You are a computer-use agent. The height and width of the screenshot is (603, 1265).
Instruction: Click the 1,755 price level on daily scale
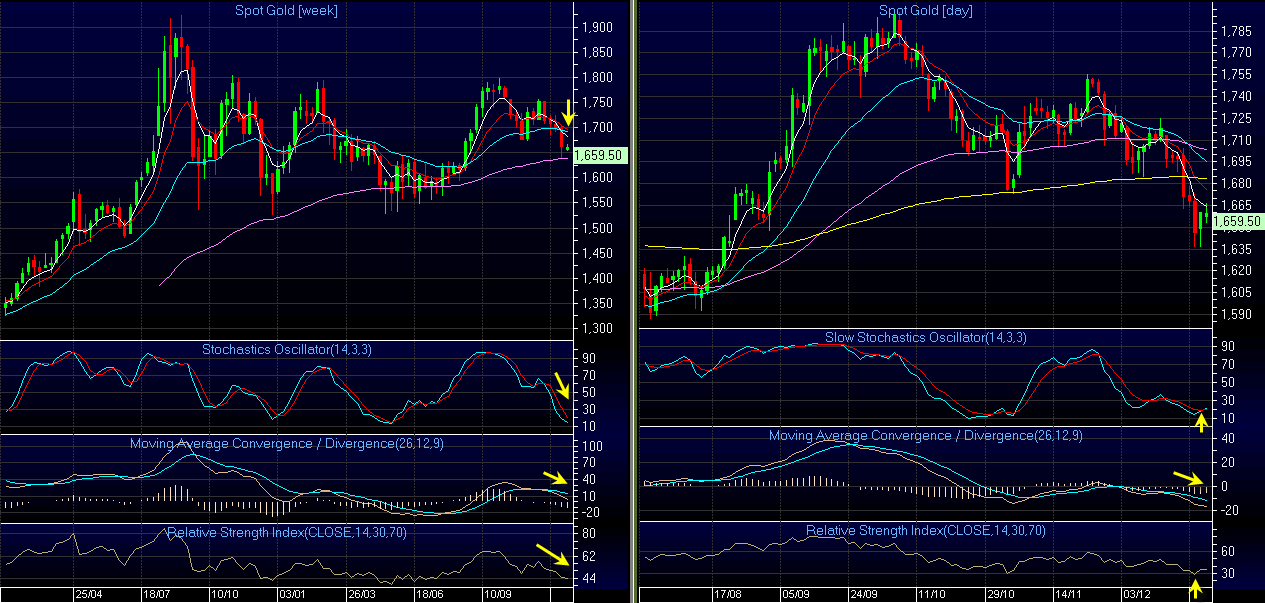[x=1236, y=74]
